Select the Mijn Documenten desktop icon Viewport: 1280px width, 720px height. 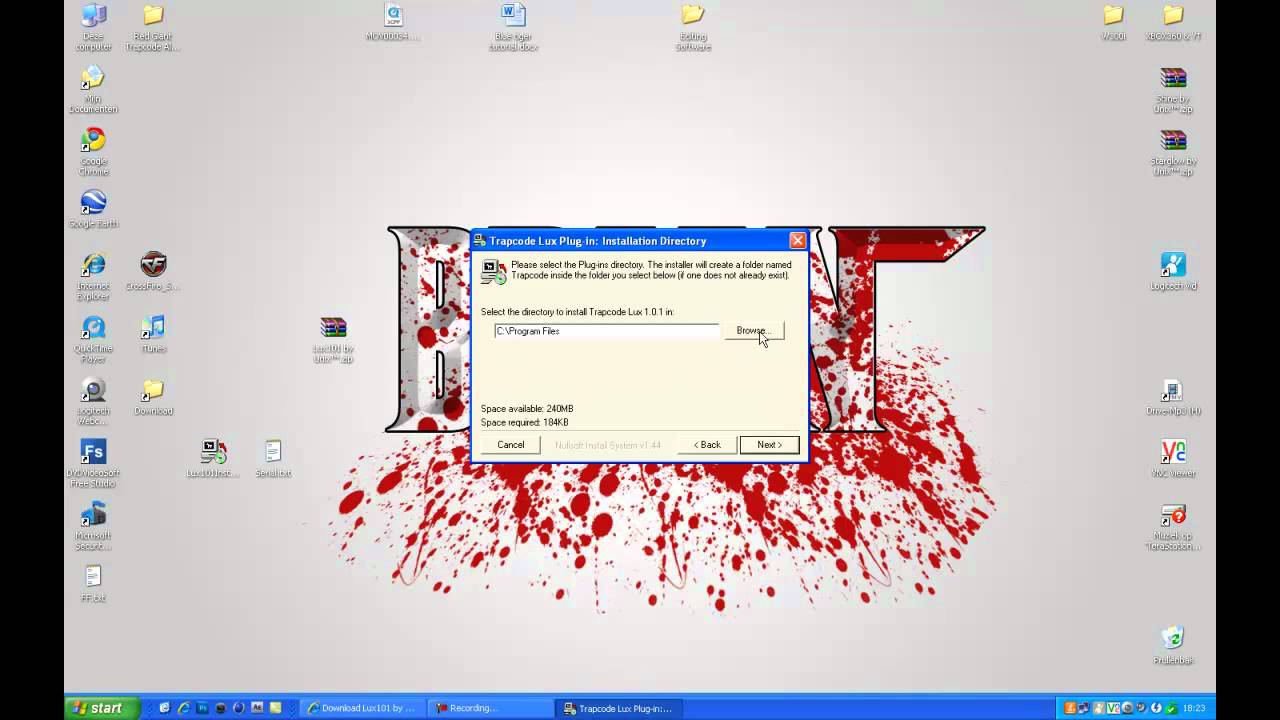point(93,90)
